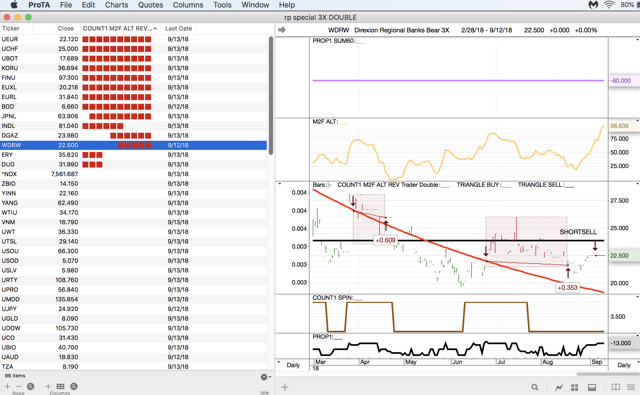
Task: Add a row with the Rows plus icon
Action: click(x=7, y=386)
